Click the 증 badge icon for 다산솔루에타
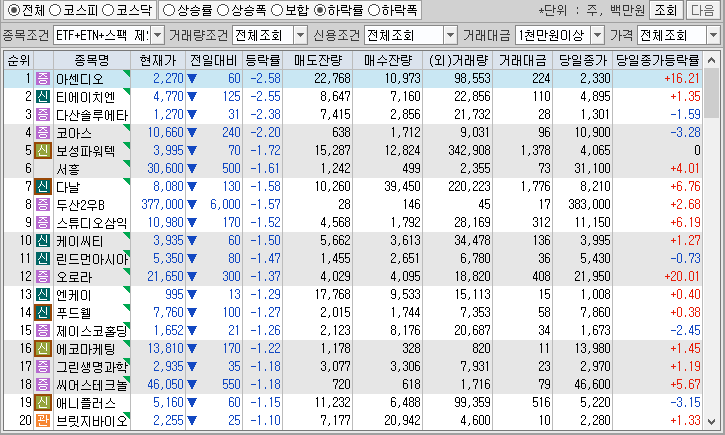Screen dimensions: 725x435 (x=43, y=115)
